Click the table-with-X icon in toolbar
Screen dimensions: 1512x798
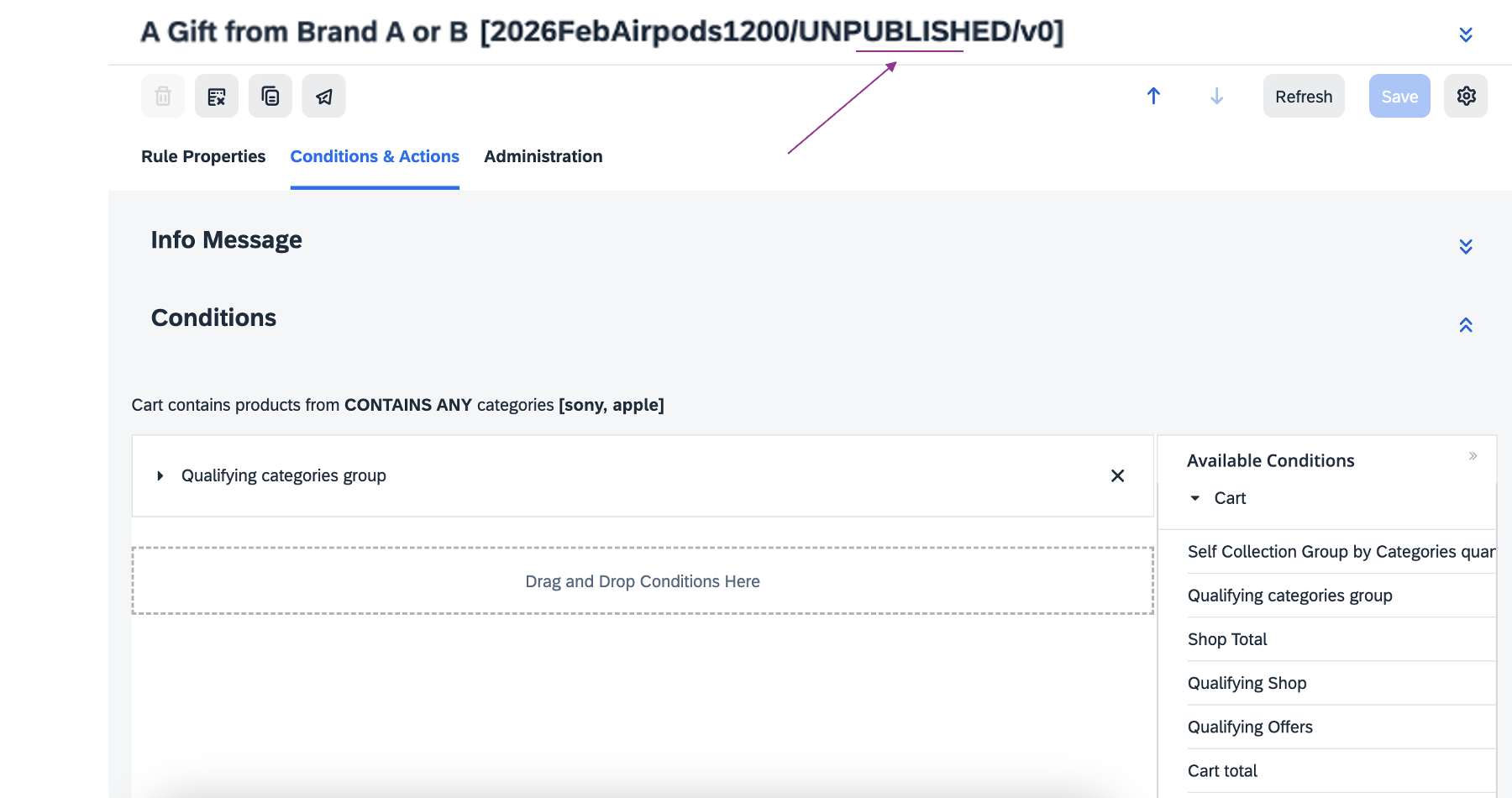click(217, 97)
